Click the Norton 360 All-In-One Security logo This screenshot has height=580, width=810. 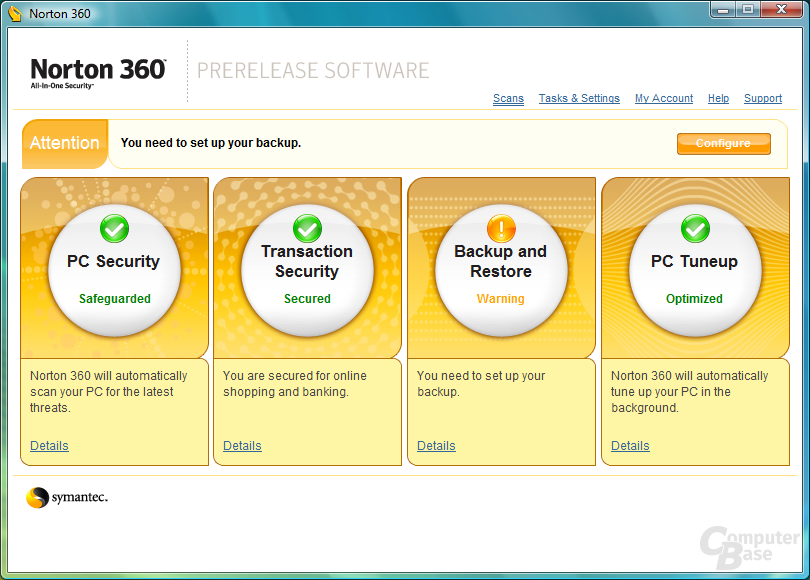pos(98,73)
